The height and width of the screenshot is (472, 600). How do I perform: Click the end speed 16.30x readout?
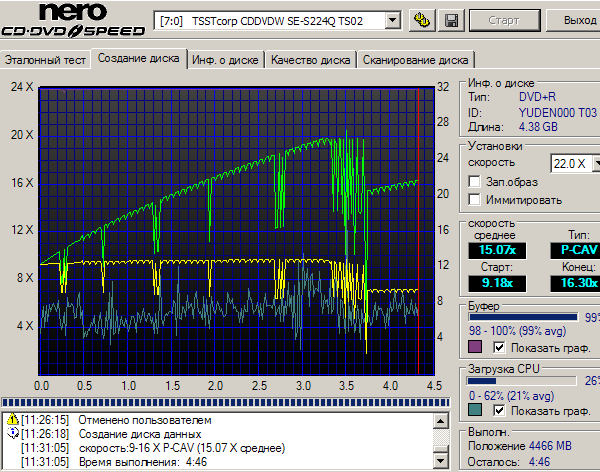[575, 283]
